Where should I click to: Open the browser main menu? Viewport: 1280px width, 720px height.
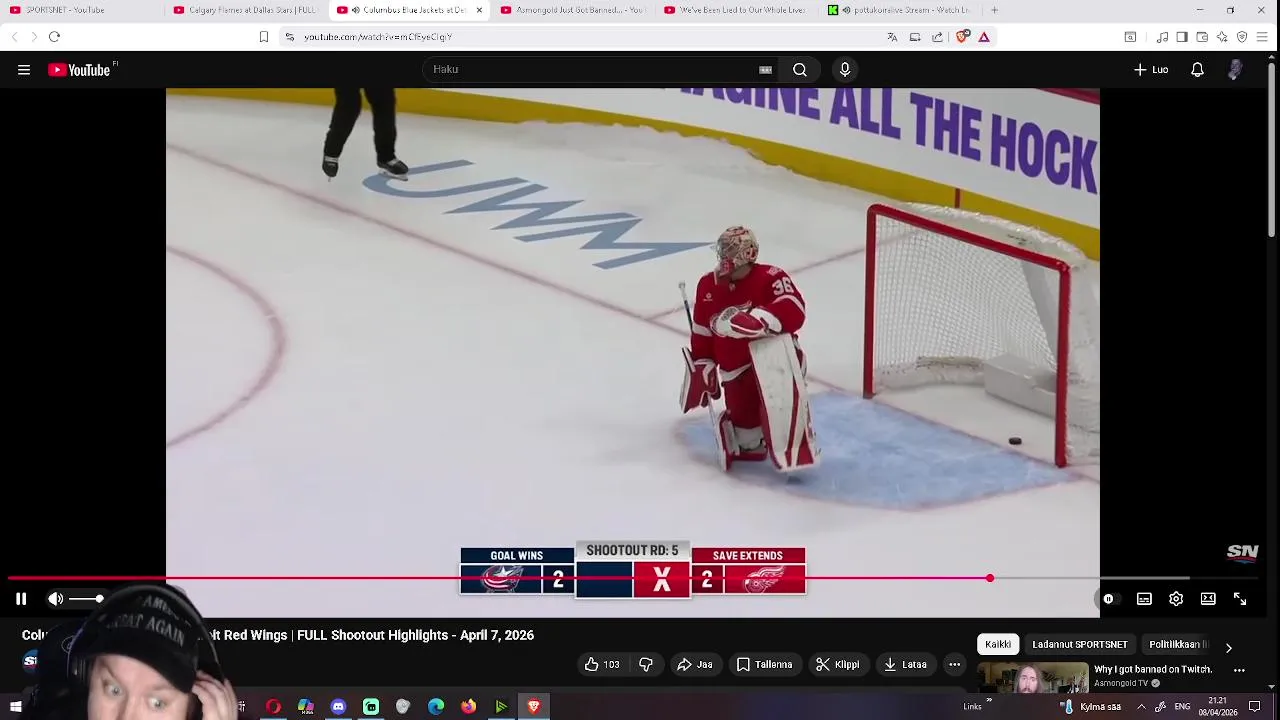click(1262, 37)
